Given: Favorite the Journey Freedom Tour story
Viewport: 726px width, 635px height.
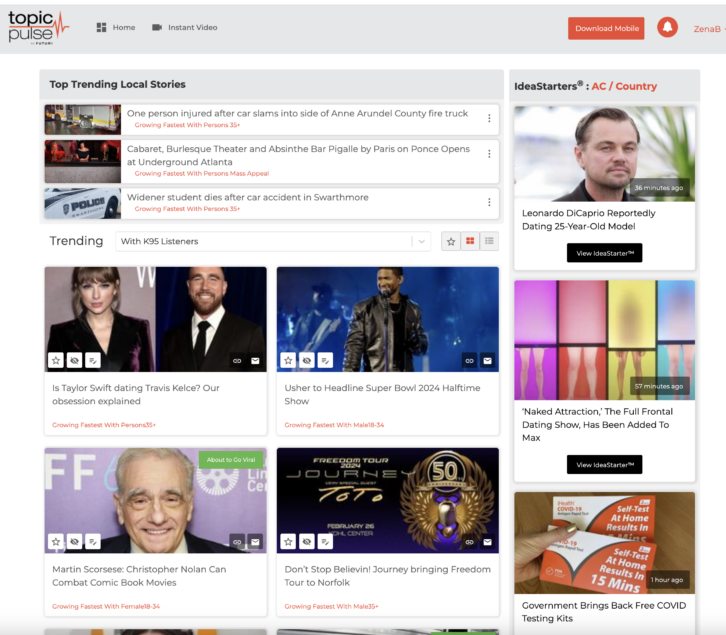Looking at the screenshot, I should (288, 541).
